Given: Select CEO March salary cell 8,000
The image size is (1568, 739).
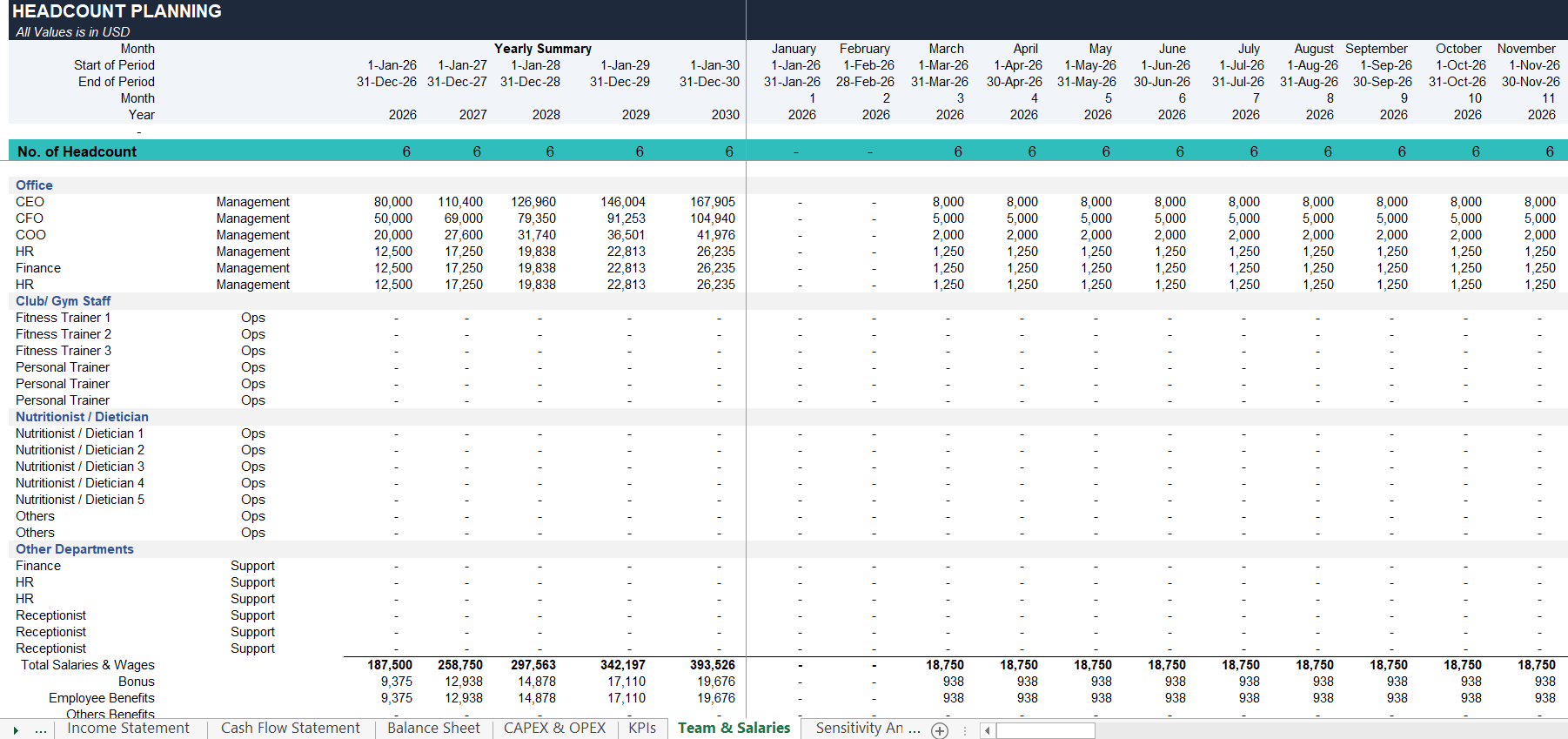Looking at the screenshot, I should pyautogui.click(x=948, y=202).
